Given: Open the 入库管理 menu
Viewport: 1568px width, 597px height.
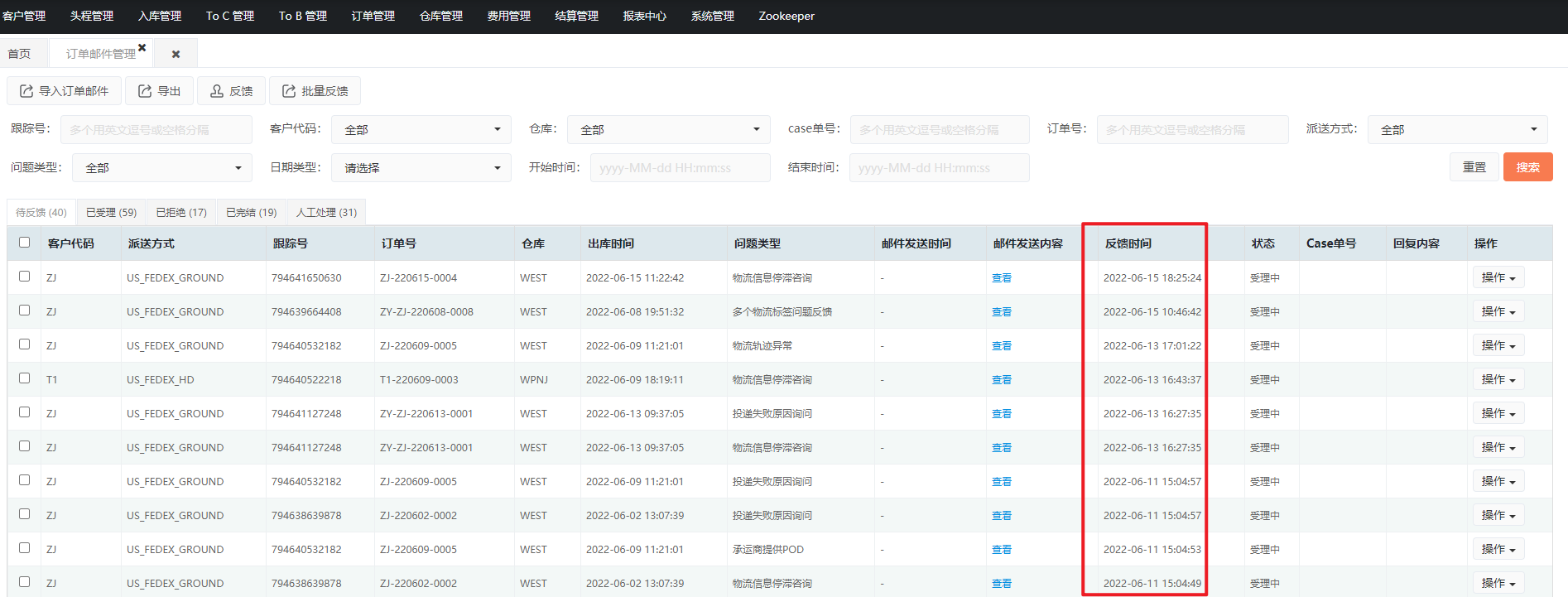Looking at the screenshot, I should click(x=160, y=16).
